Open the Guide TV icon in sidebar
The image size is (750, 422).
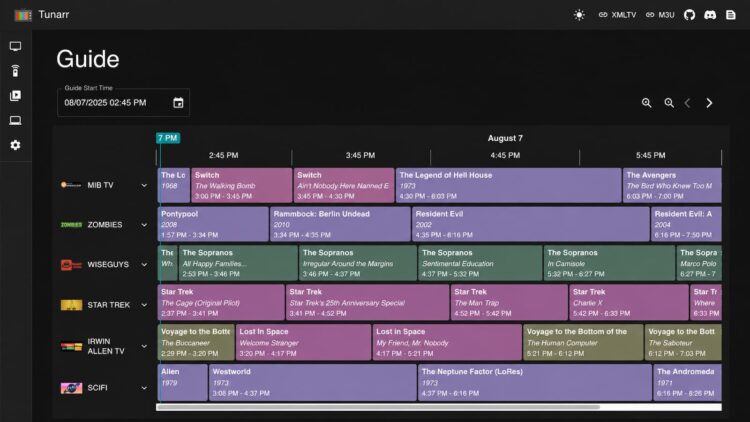pyautogui.click(x=15, y=46)
